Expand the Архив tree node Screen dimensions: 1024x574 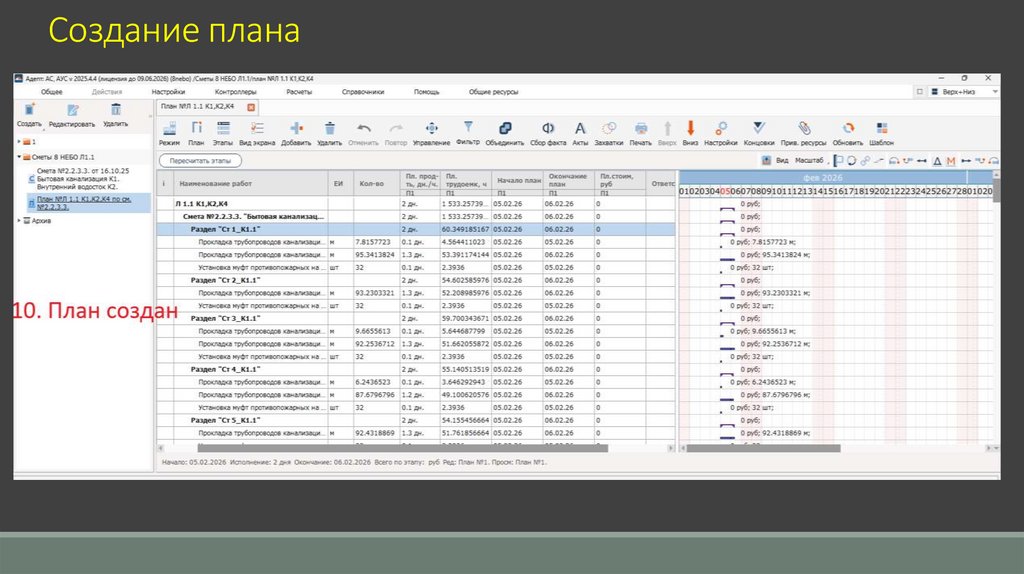click(x=20, y=221)
